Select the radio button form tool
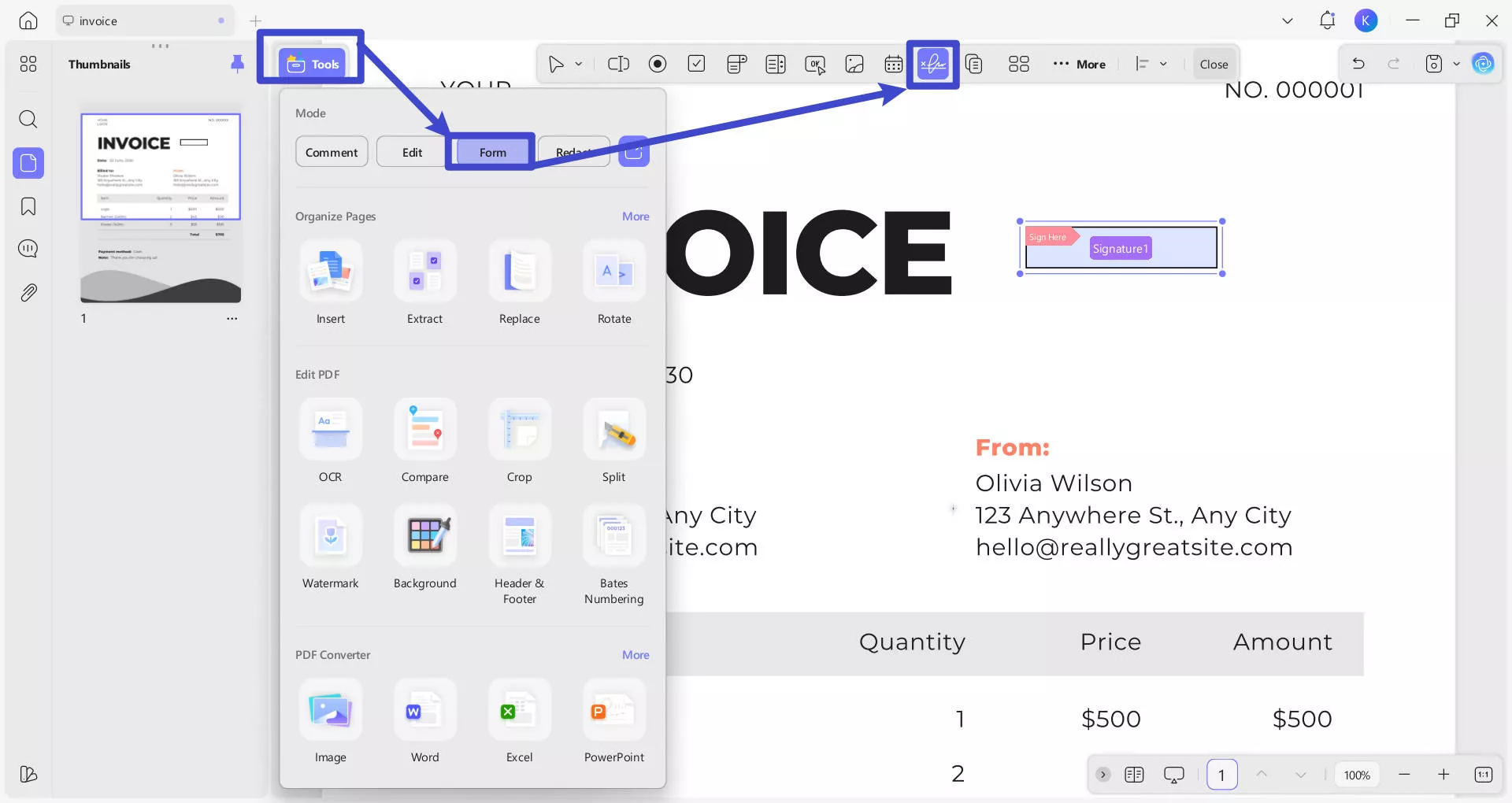This screenshot has height=803, width=1512. (658, 64)
